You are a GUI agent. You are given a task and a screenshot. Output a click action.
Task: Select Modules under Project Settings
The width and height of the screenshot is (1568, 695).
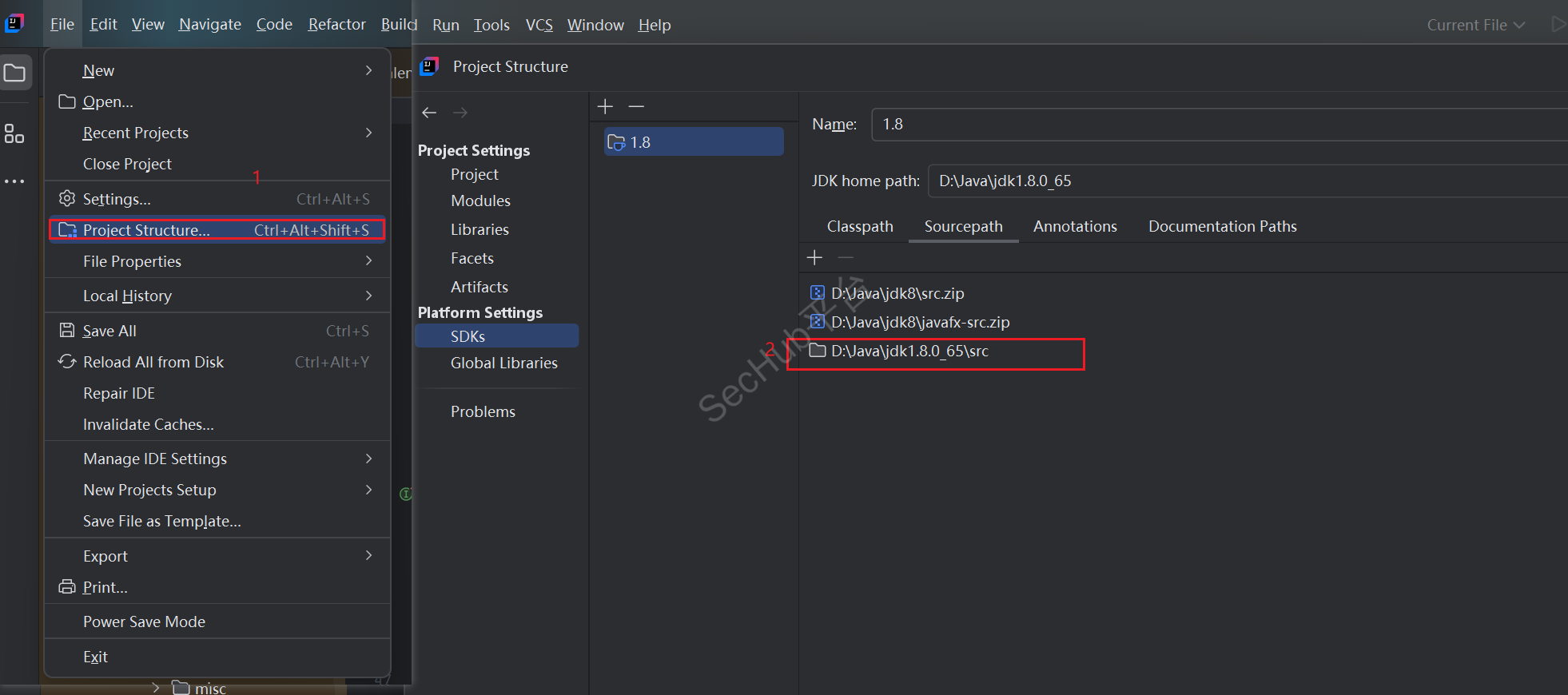coord(480,201)
